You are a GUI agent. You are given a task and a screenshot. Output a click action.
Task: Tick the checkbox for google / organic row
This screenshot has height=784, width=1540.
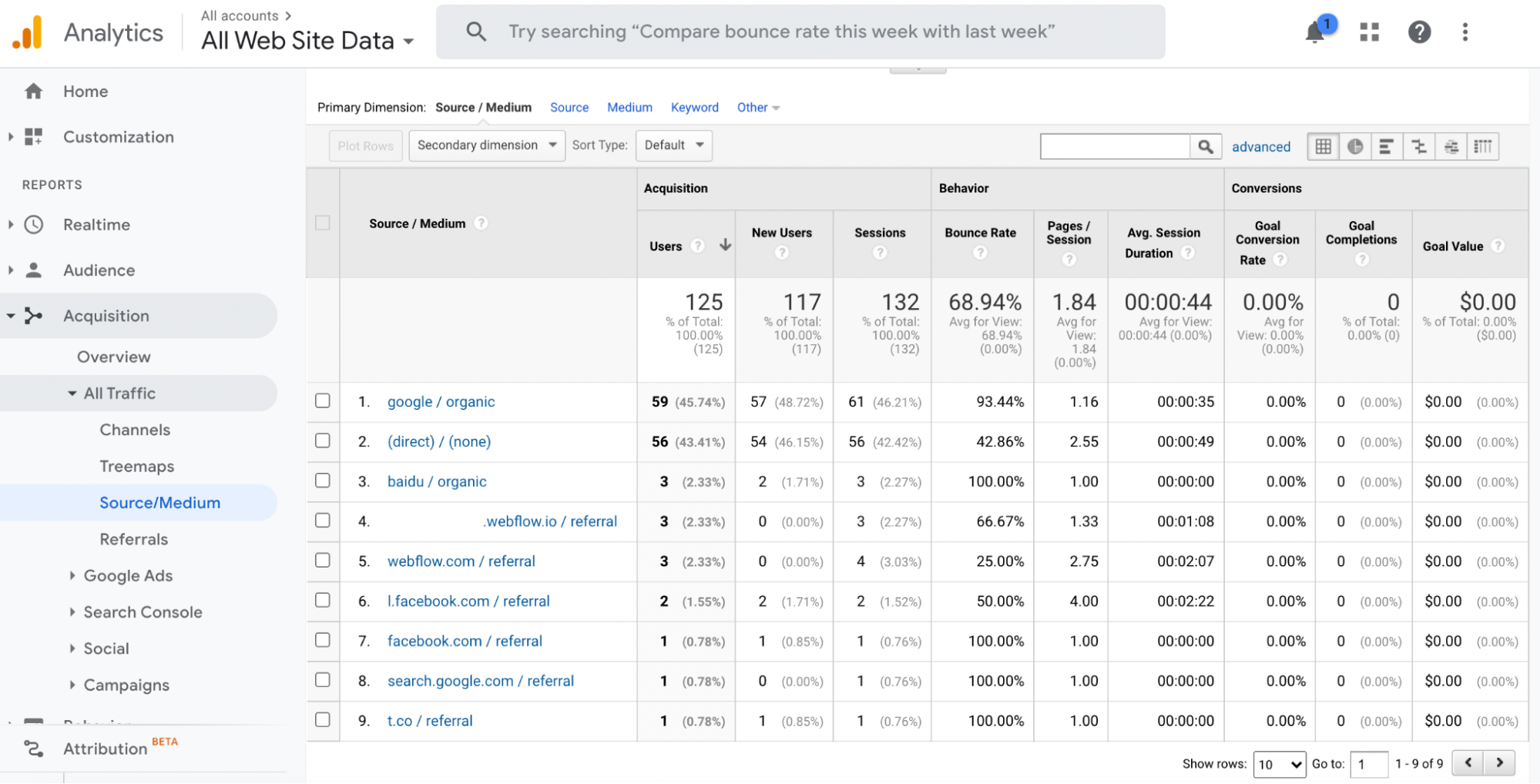point(323,400)
